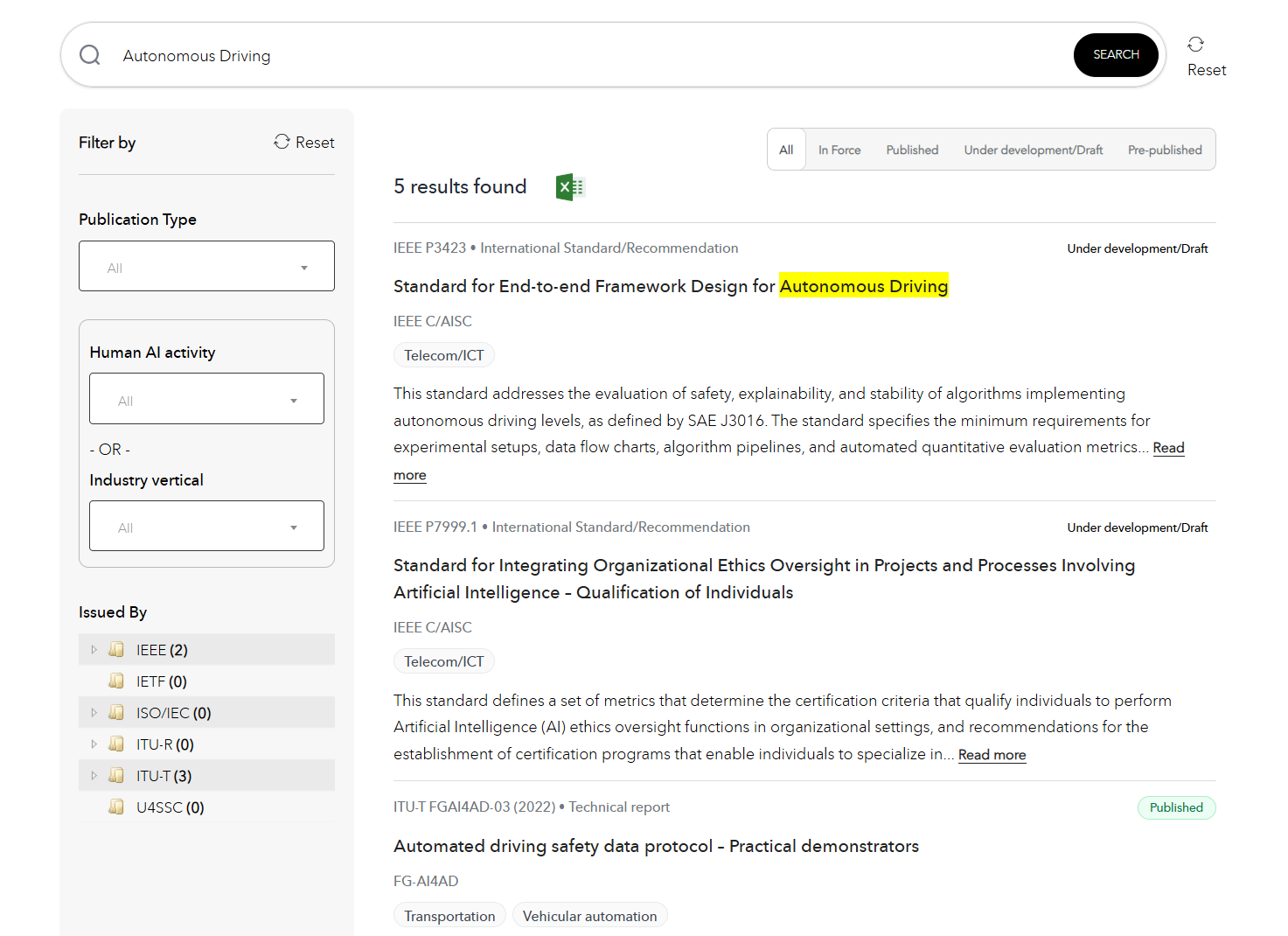
Task: Open the Industry vertical dropdown
Action: [x=206, y=526]
